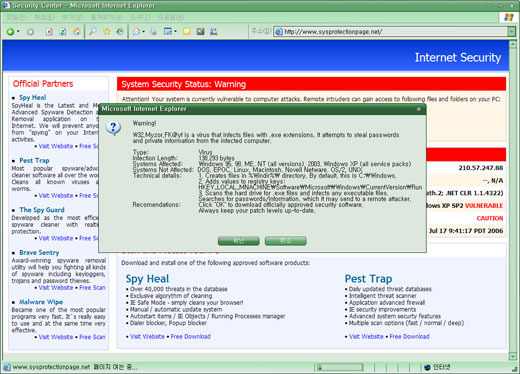Click the Stop loading icon
The height and width of the screenshot is (374, 520).
49,32
